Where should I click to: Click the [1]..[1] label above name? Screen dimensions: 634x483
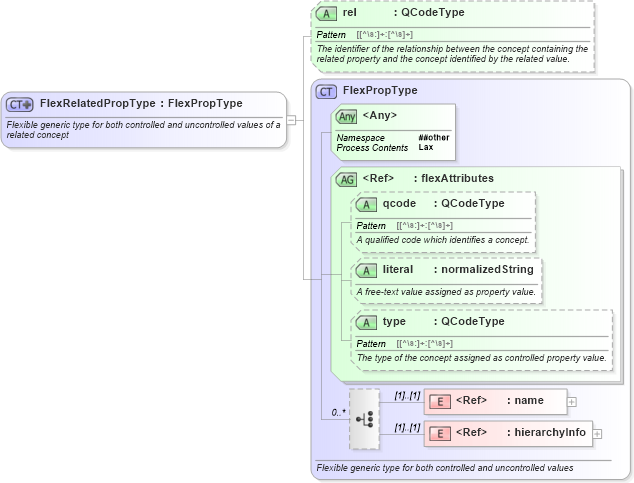coord(407,396)
